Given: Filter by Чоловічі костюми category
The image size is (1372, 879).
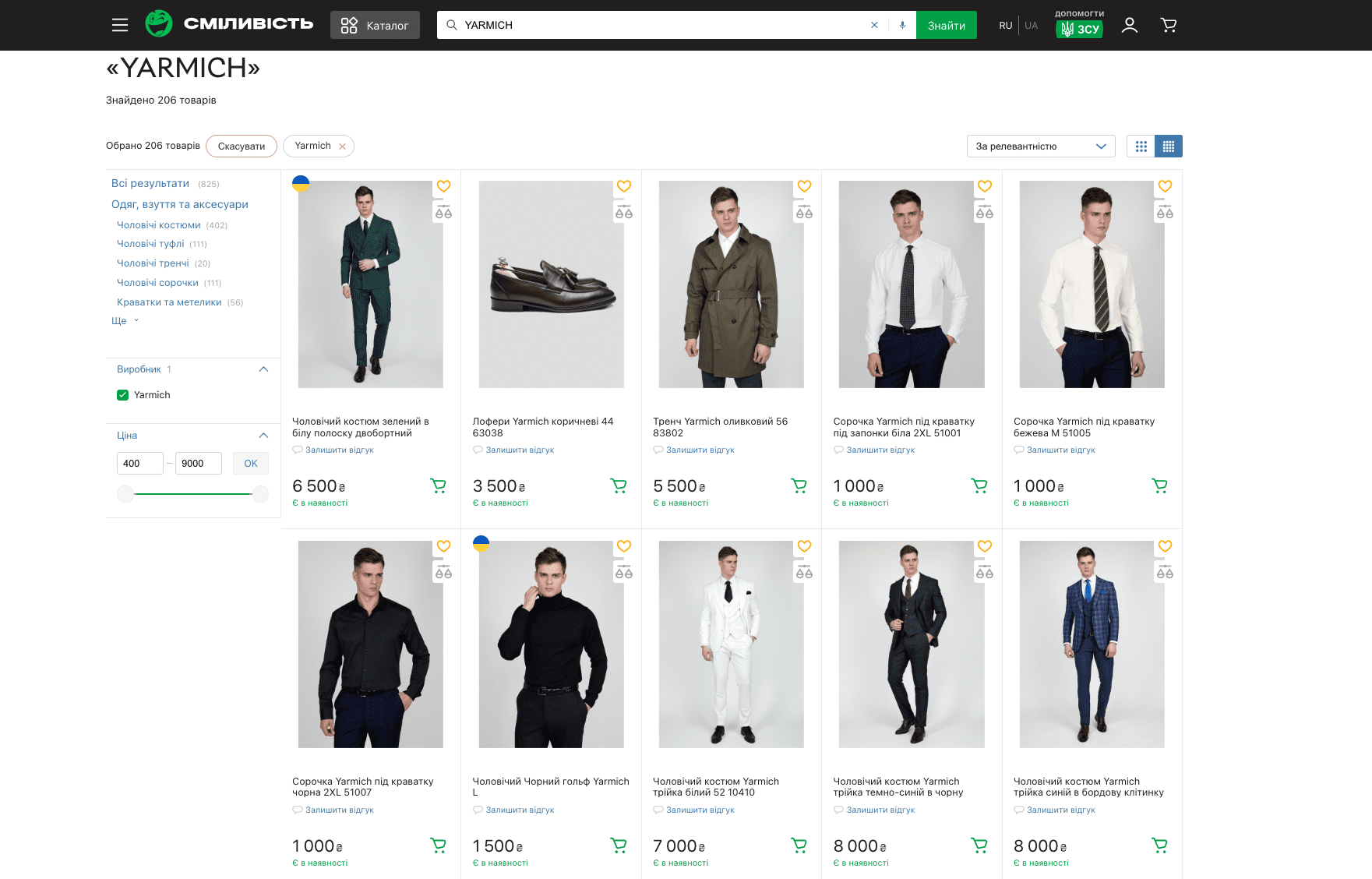Looking at the screenshot, I should 159,225.
